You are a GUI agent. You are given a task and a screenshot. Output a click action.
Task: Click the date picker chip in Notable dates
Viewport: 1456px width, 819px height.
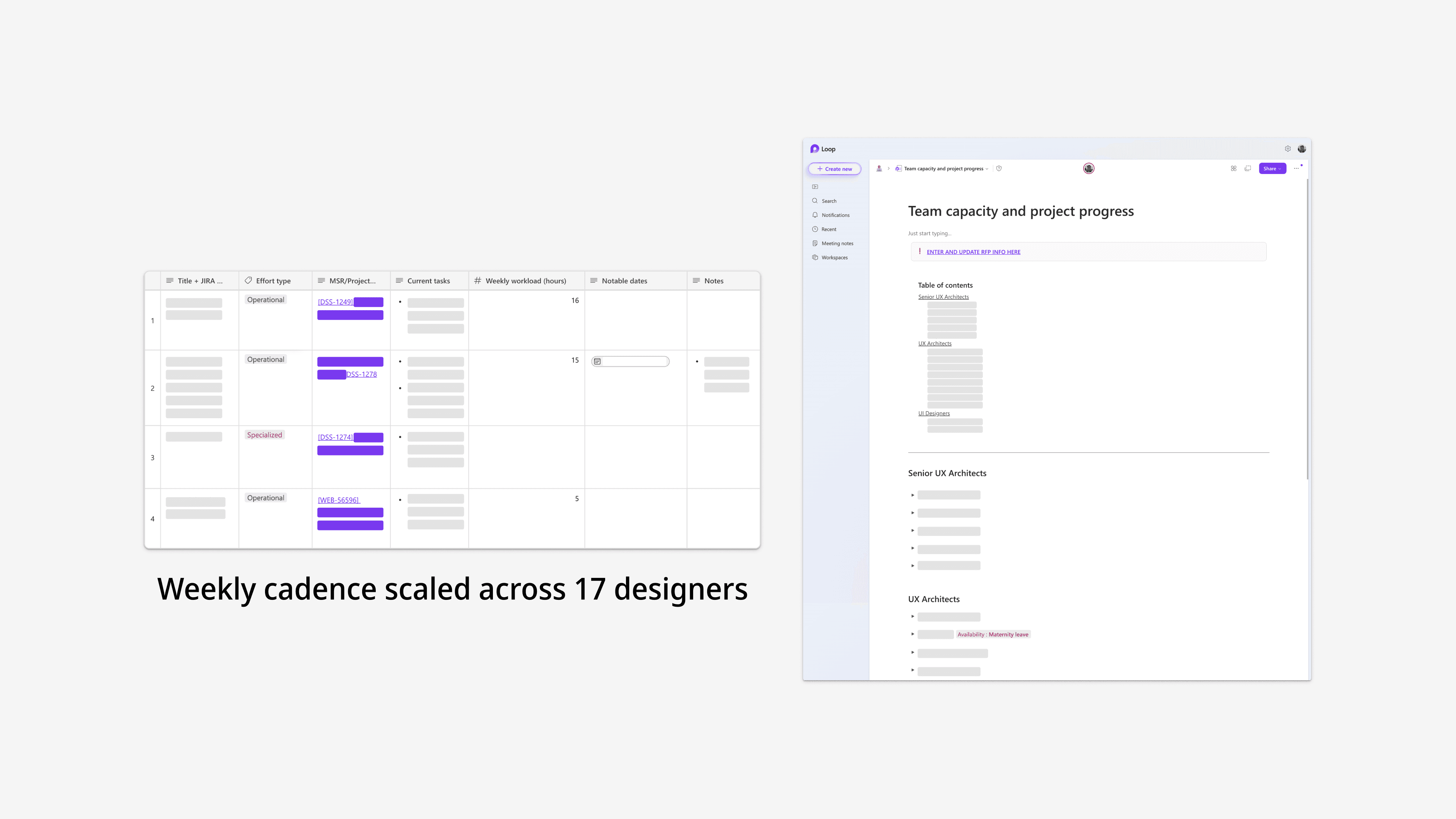click(630, 361)
